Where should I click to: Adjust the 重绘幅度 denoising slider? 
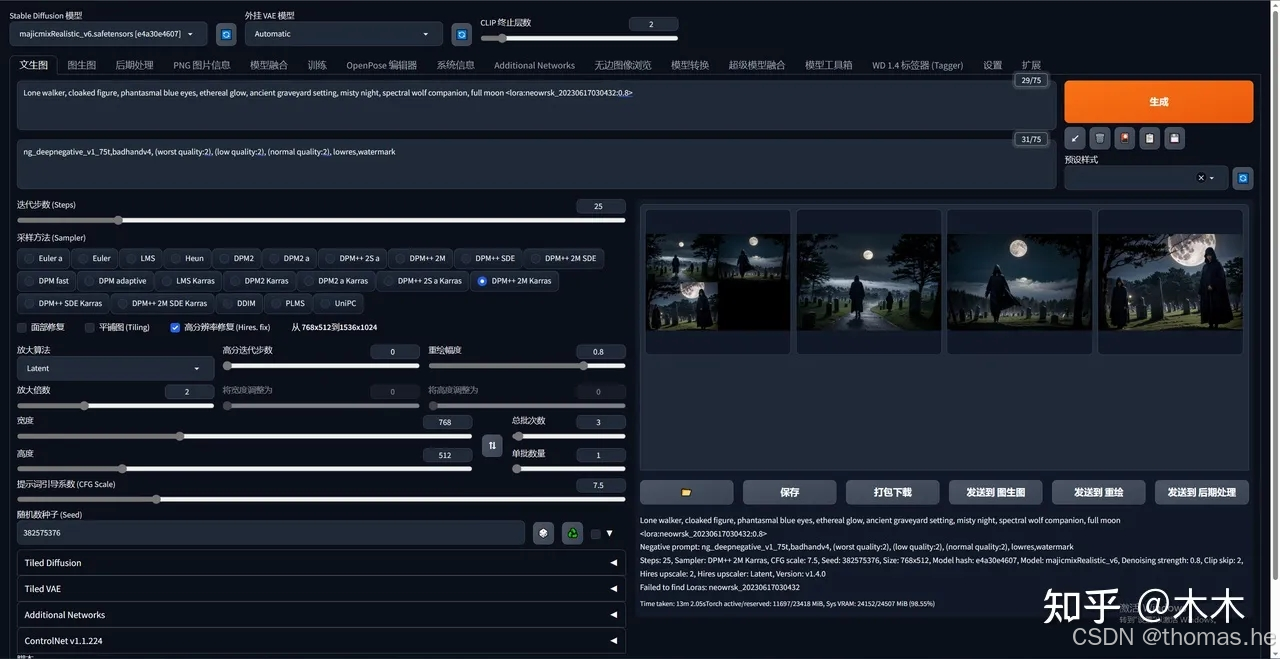[x=527, y=366]
